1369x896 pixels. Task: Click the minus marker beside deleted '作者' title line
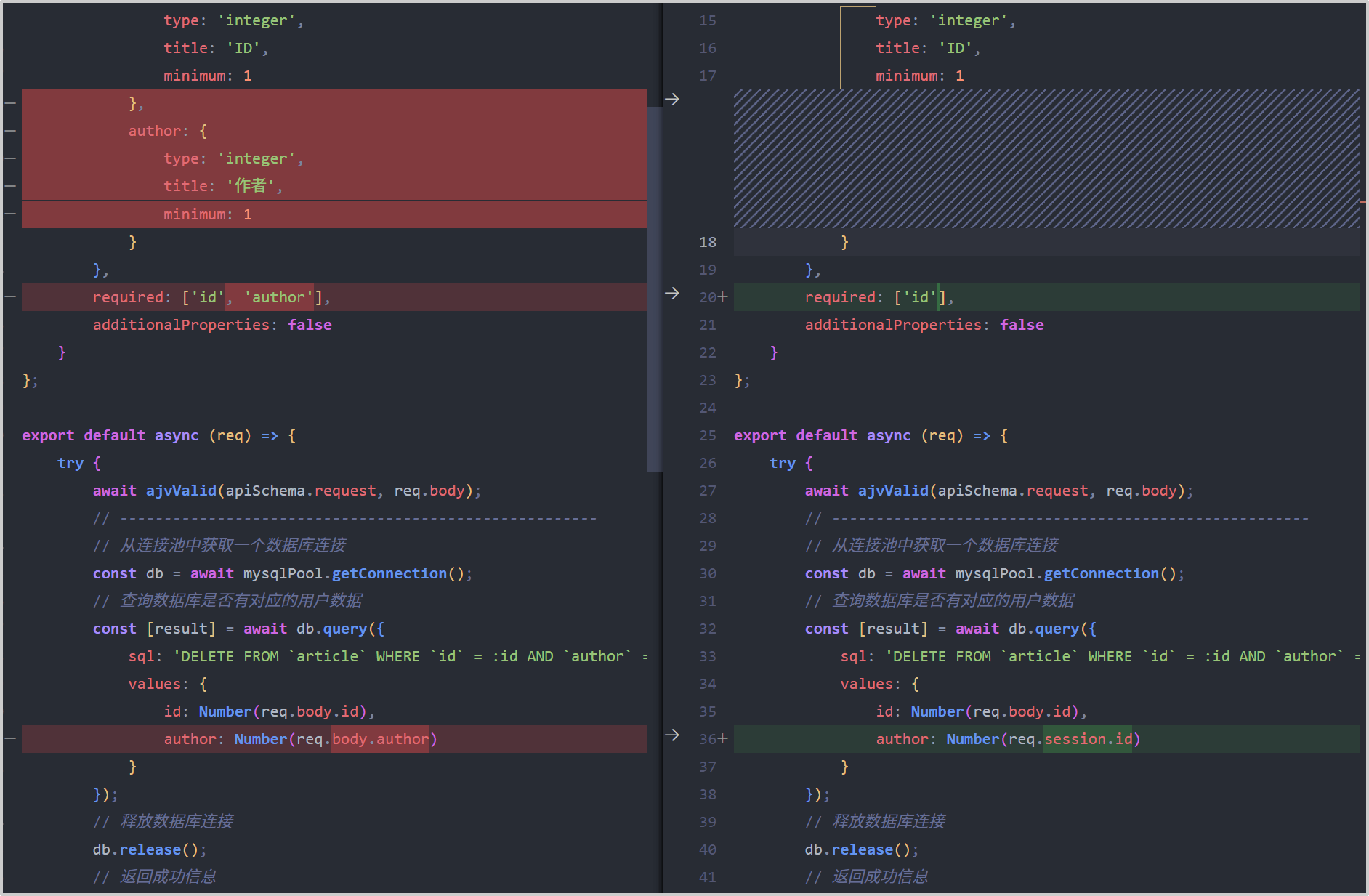point(10,186)
